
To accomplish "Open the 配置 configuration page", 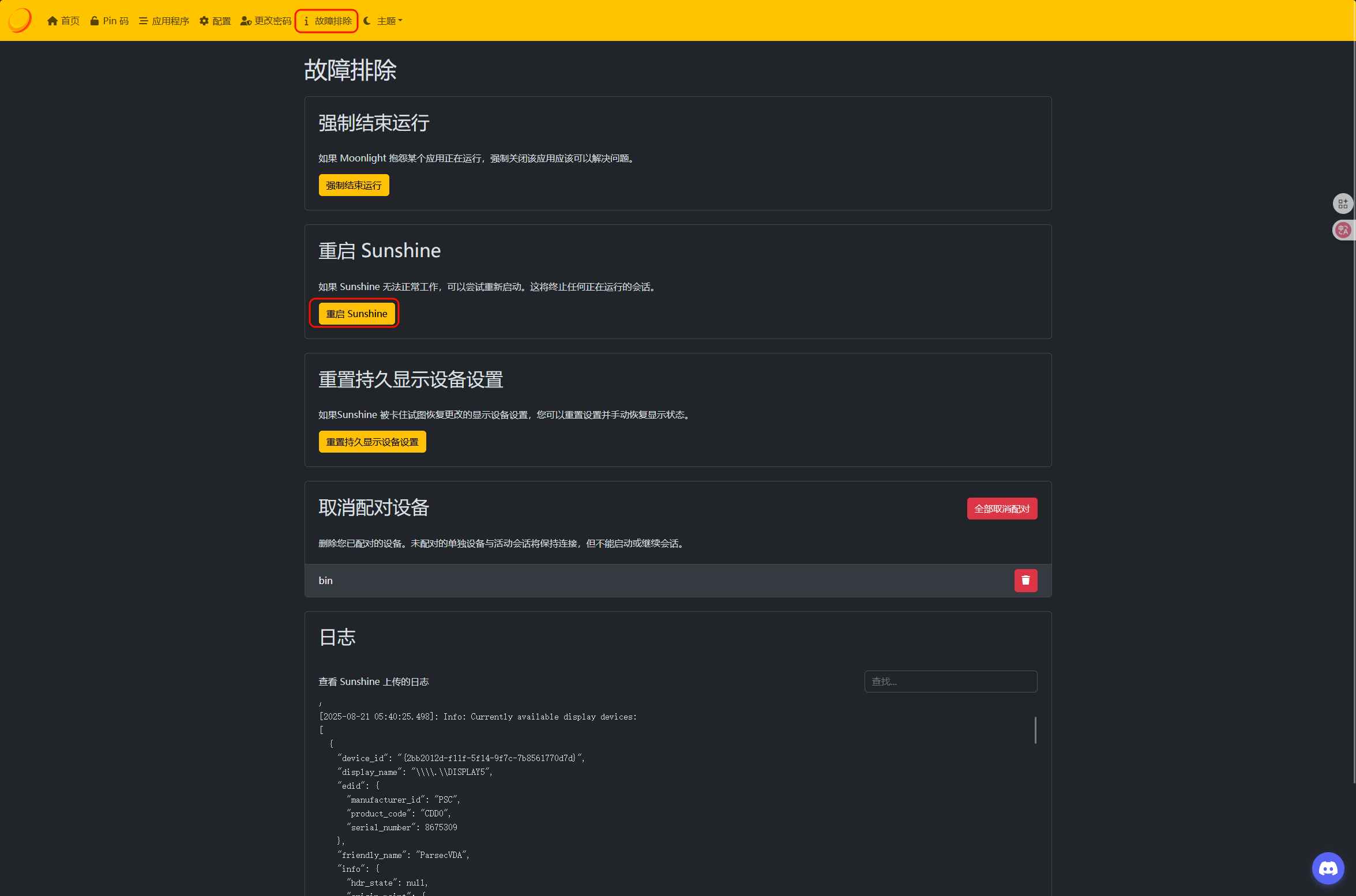I will tap(215, 21).
